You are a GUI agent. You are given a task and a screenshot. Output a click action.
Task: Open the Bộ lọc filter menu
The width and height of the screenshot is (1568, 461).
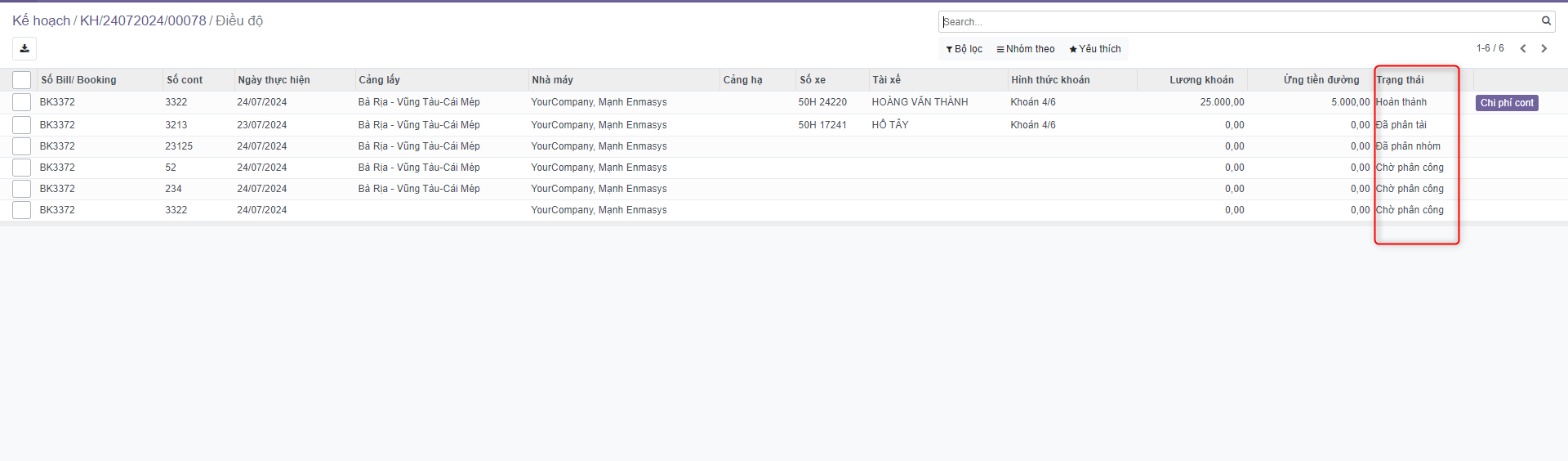[964, 49]
